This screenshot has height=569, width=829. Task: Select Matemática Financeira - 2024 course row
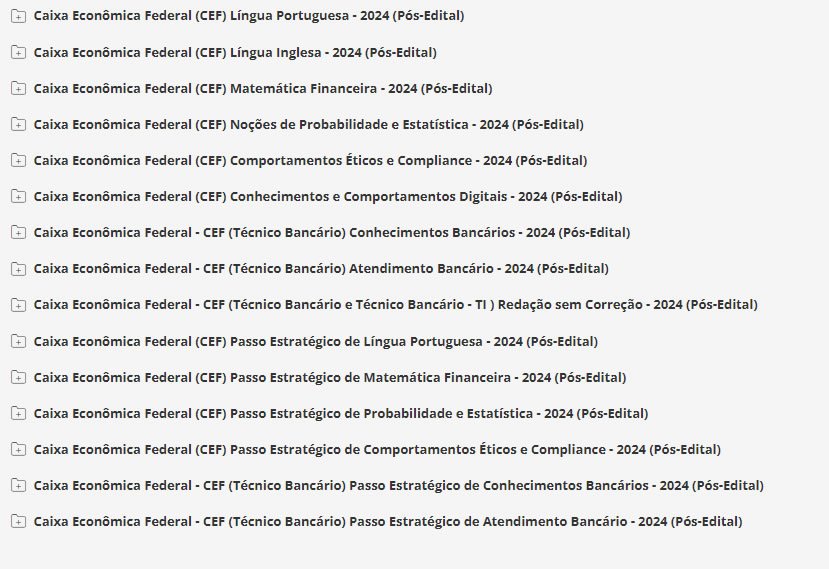[262, 88]
